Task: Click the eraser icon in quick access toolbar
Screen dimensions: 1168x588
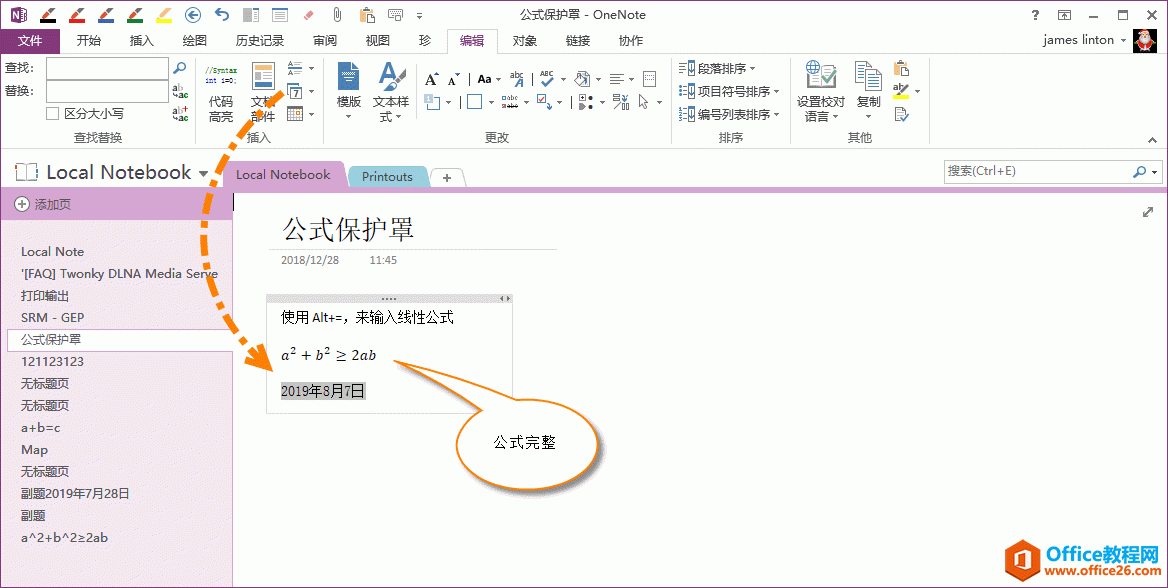Action: click(308, 15)
